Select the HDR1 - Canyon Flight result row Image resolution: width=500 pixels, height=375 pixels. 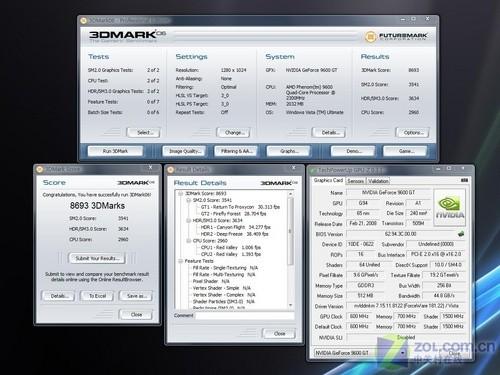coord(236,227)
